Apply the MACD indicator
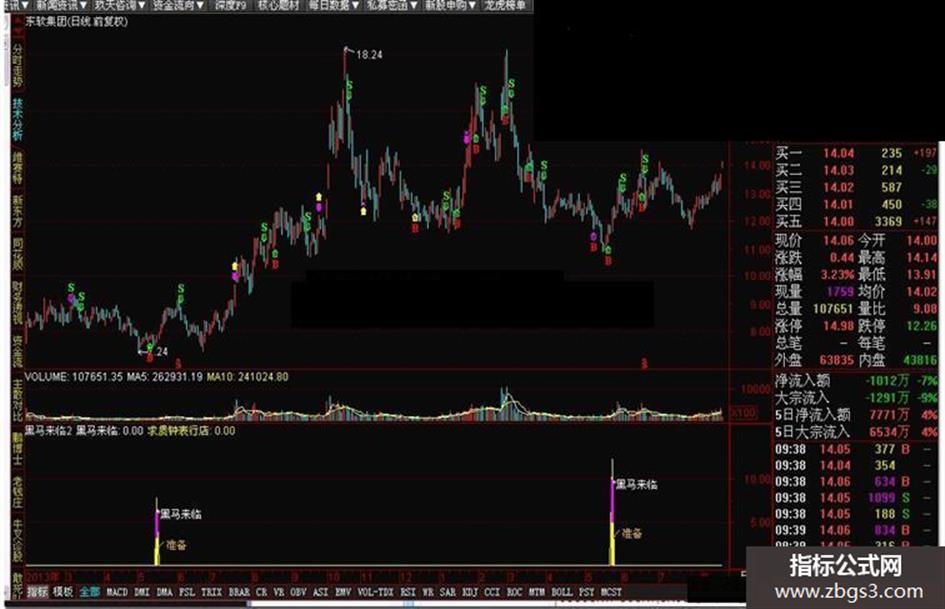945x609 pixels. coord(117,592)
